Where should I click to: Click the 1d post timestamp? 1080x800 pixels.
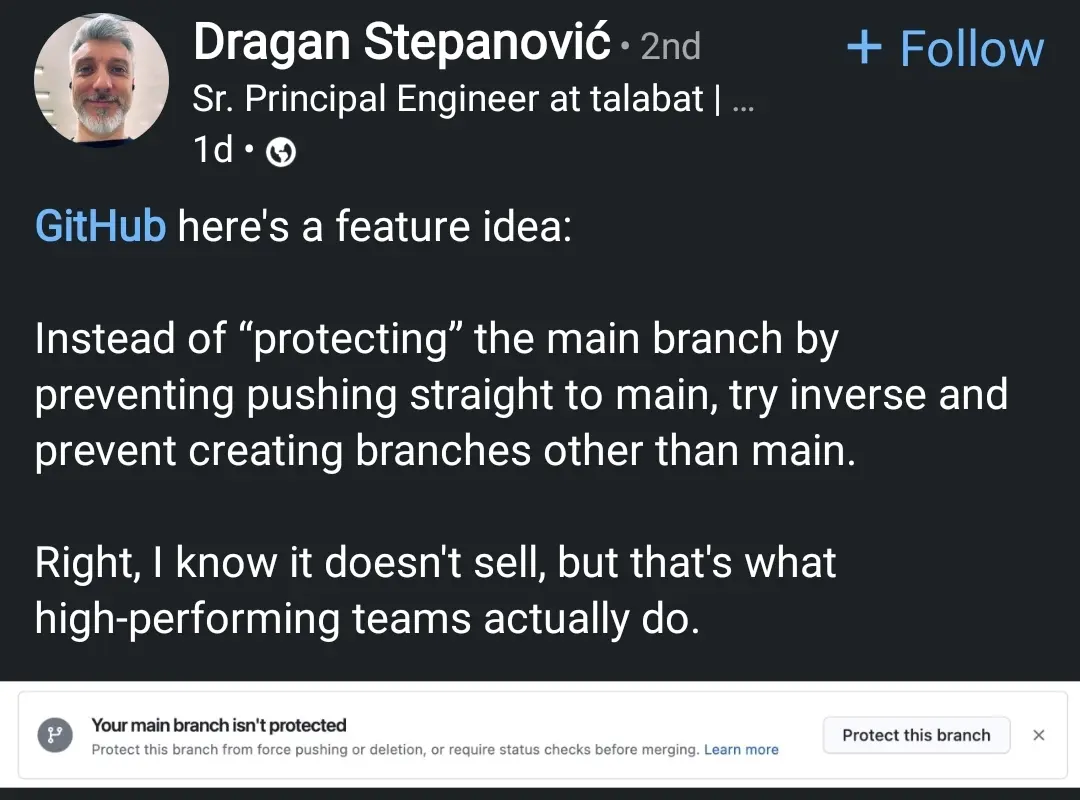coord(213,150)
